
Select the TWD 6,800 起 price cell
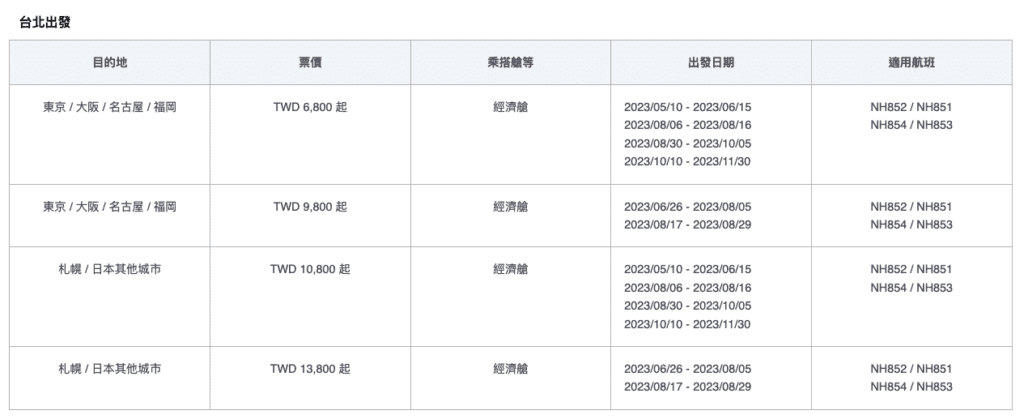[x=310, y=107]
